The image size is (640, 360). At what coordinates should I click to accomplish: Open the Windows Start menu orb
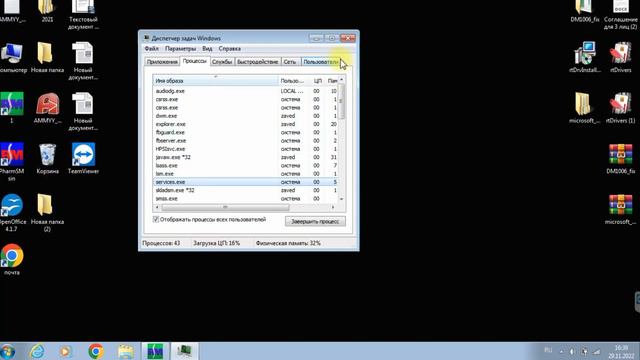pos(7,351)
